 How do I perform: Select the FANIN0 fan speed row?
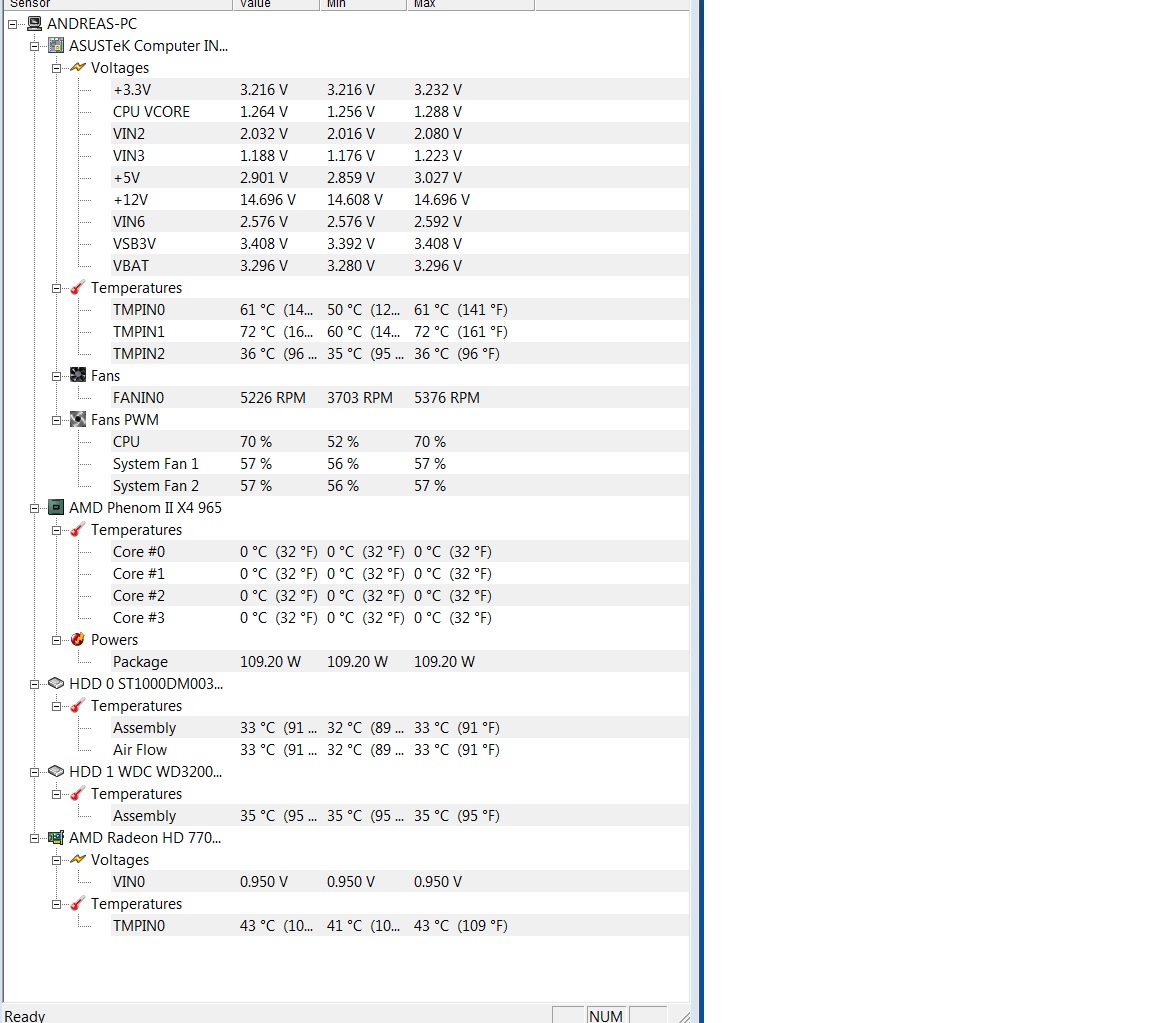click(x=400, y=398)
